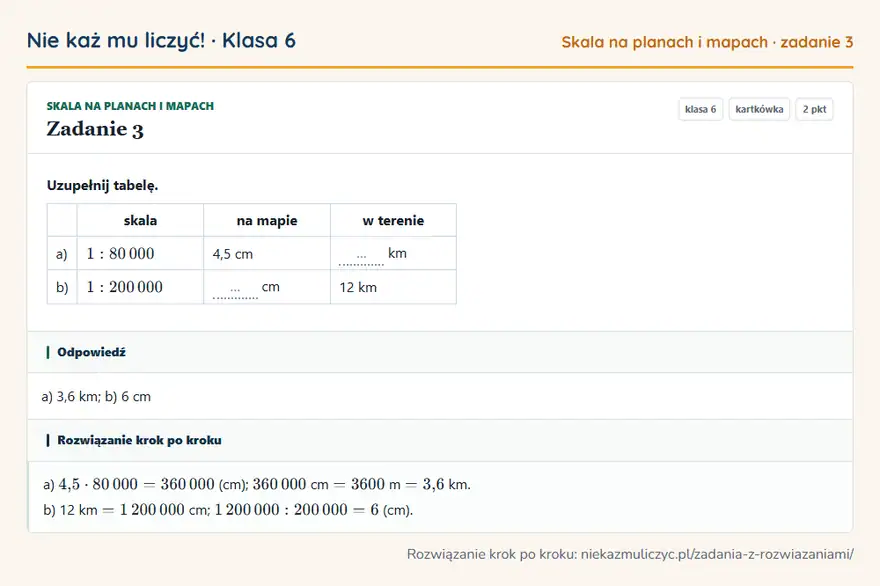Image resolution: width=880 pixels, height=586 pixels.
Task: Click the 'kartkówka' tag
Action: [x=759, y=109]
